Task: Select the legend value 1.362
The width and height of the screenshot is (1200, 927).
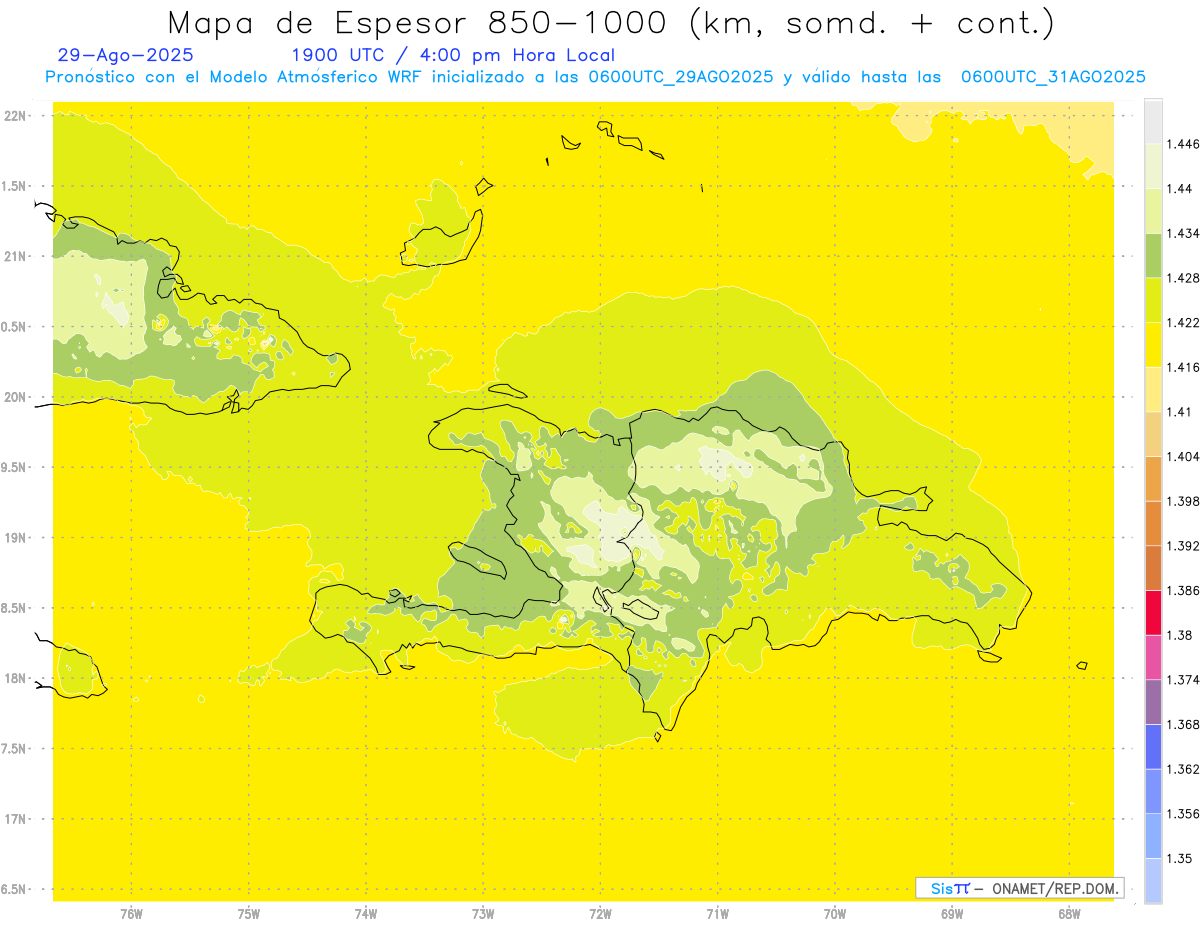Action: coord(1184,769)
